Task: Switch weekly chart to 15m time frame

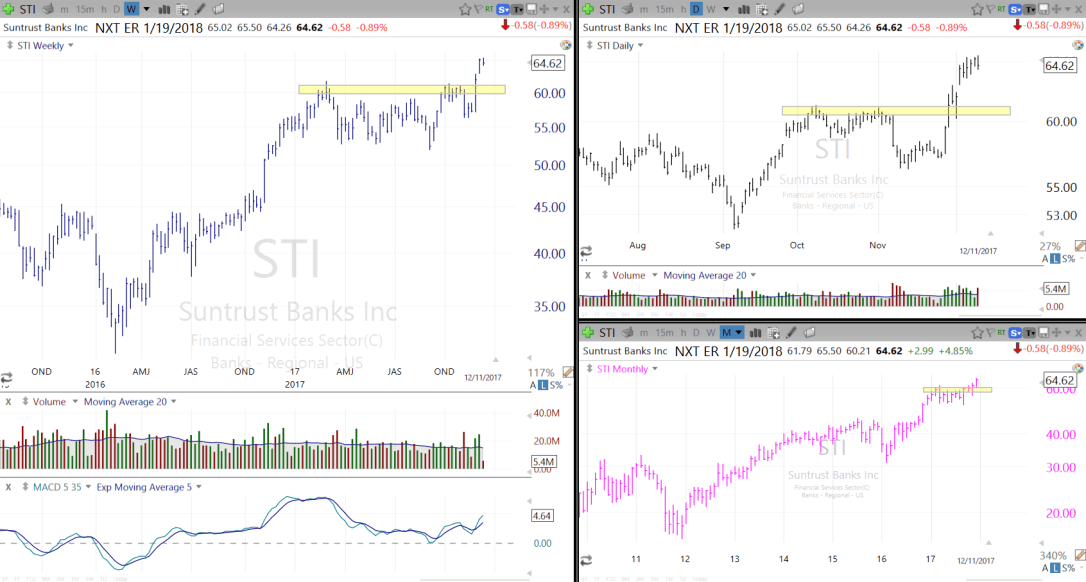Action: [x=85, y=9]
